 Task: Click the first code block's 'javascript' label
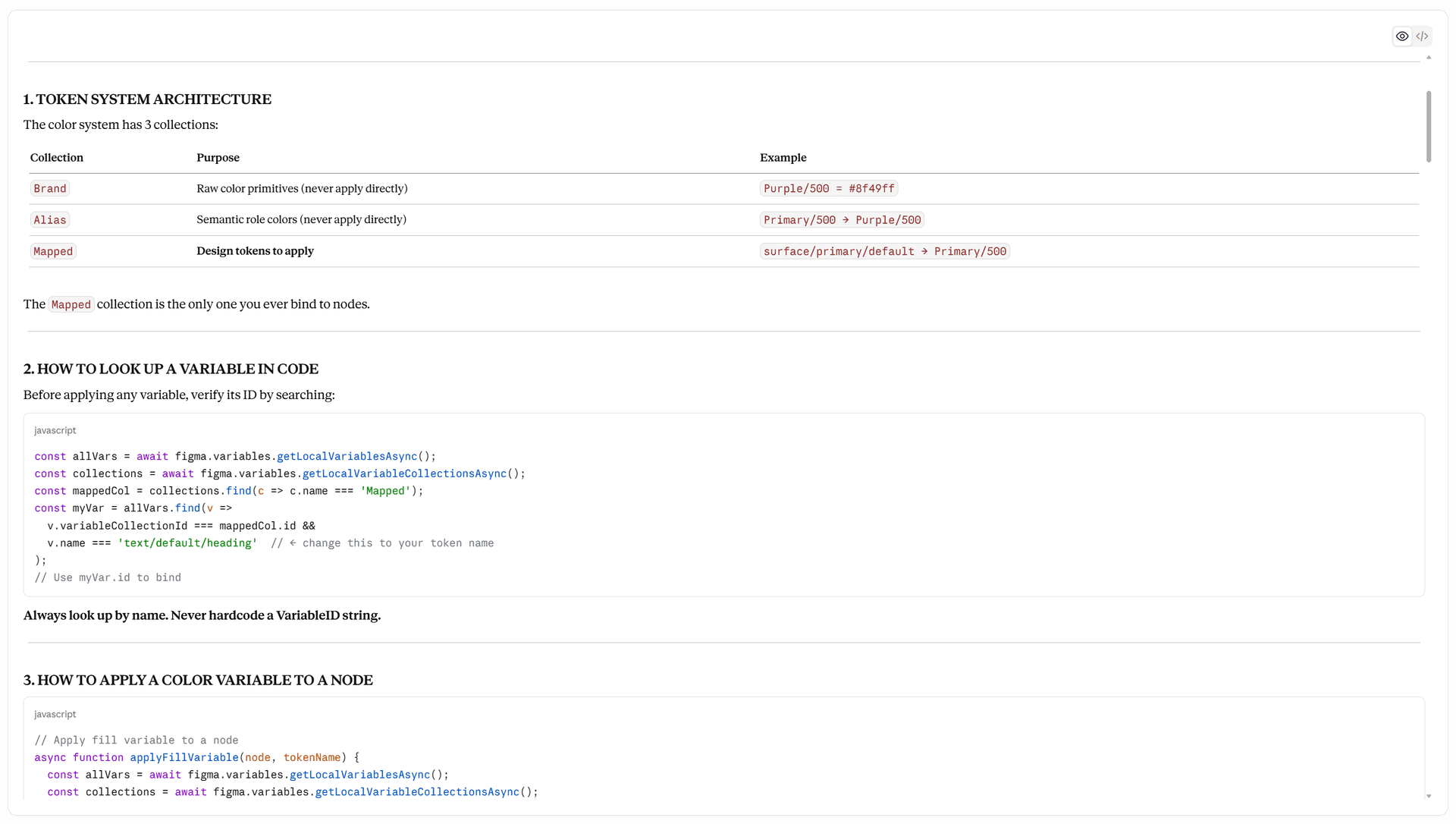pyautogui.click(x=55, y=430)
